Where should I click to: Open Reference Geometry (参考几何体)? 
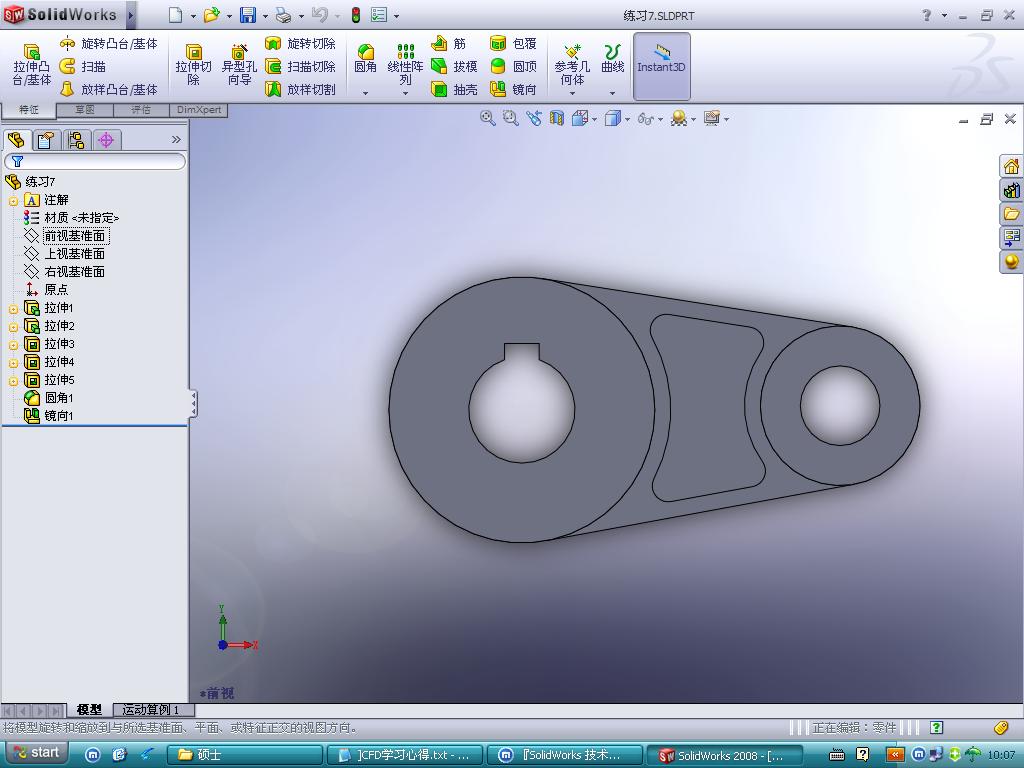(572, 65)
